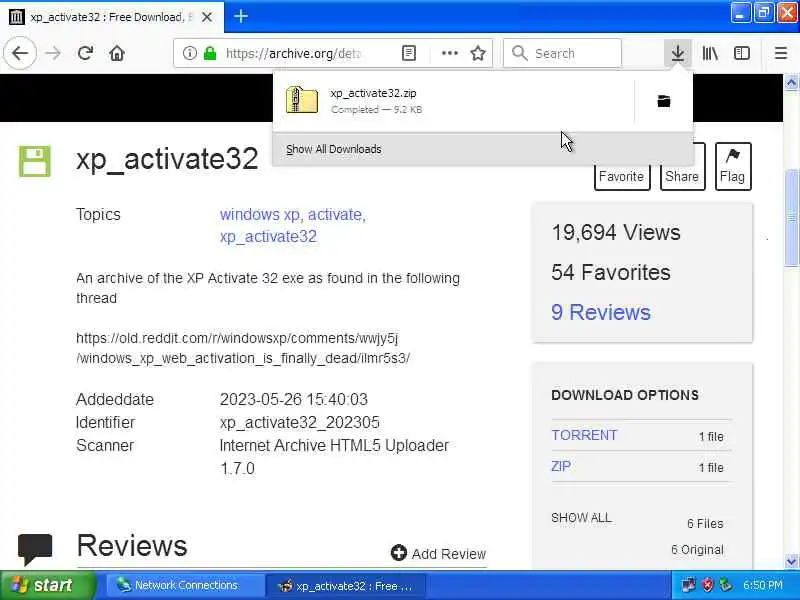This screenshot has height=600, width=800.
Task: Open the Firefox hamburger menu
Action: pyautogui.click(x=781, y=53)
